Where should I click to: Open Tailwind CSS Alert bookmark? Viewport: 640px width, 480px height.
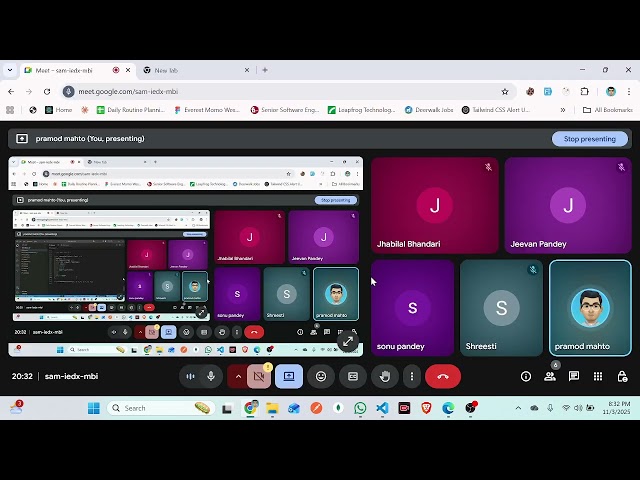(x=496, y=110)
